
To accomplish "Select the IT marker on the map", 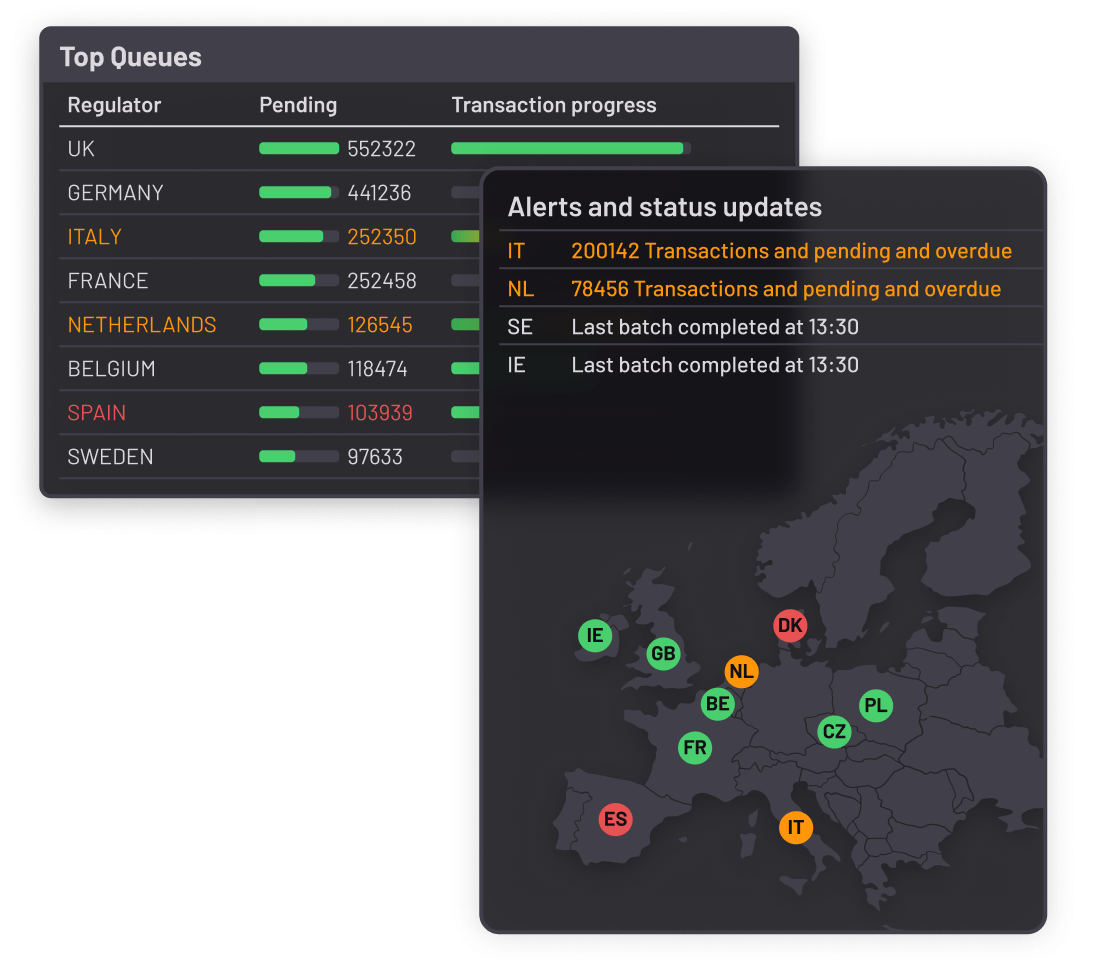I will 795,827.
